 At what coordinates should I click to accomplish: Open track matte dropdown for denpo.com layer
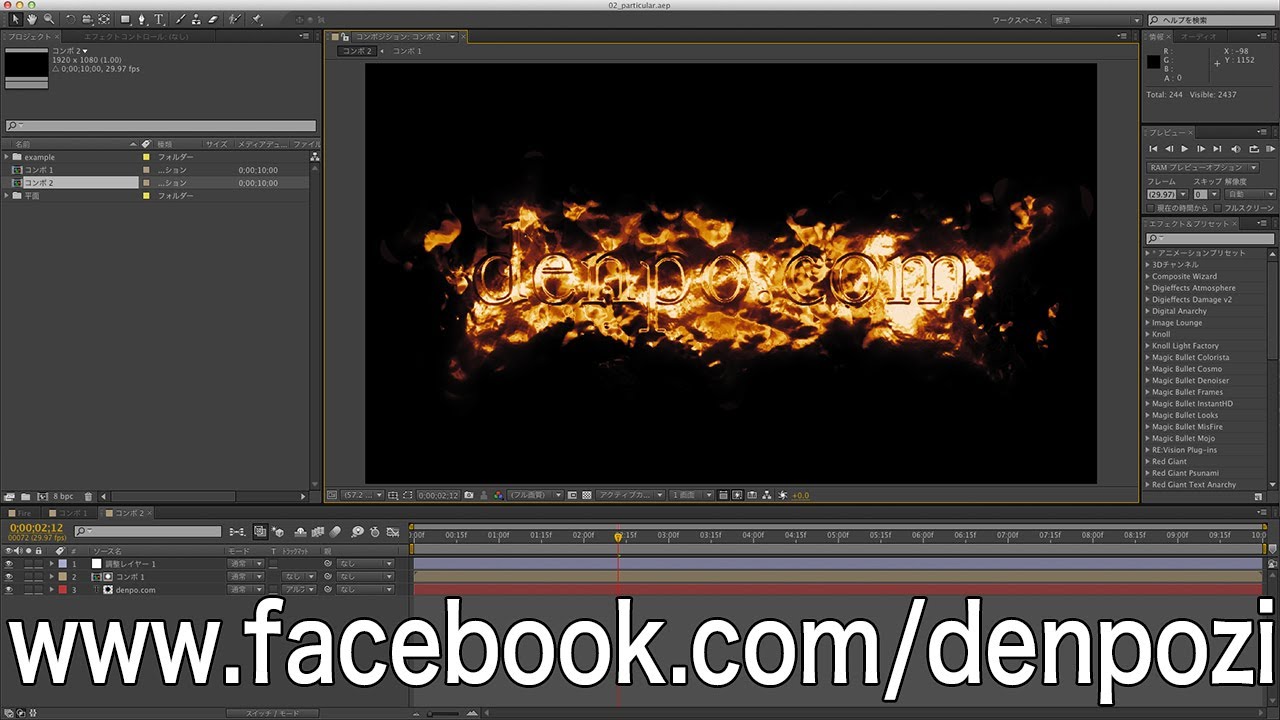299,590
